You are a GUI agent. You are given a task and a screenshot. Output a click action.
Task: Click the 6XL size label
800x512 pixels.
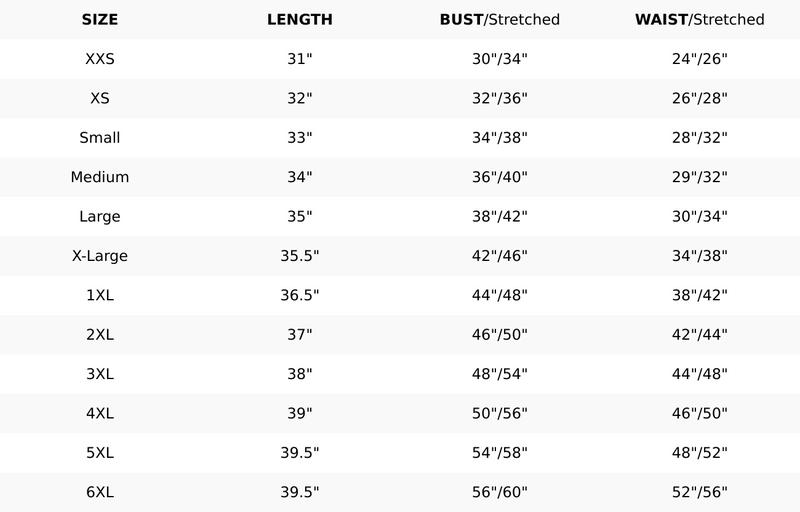100,492
